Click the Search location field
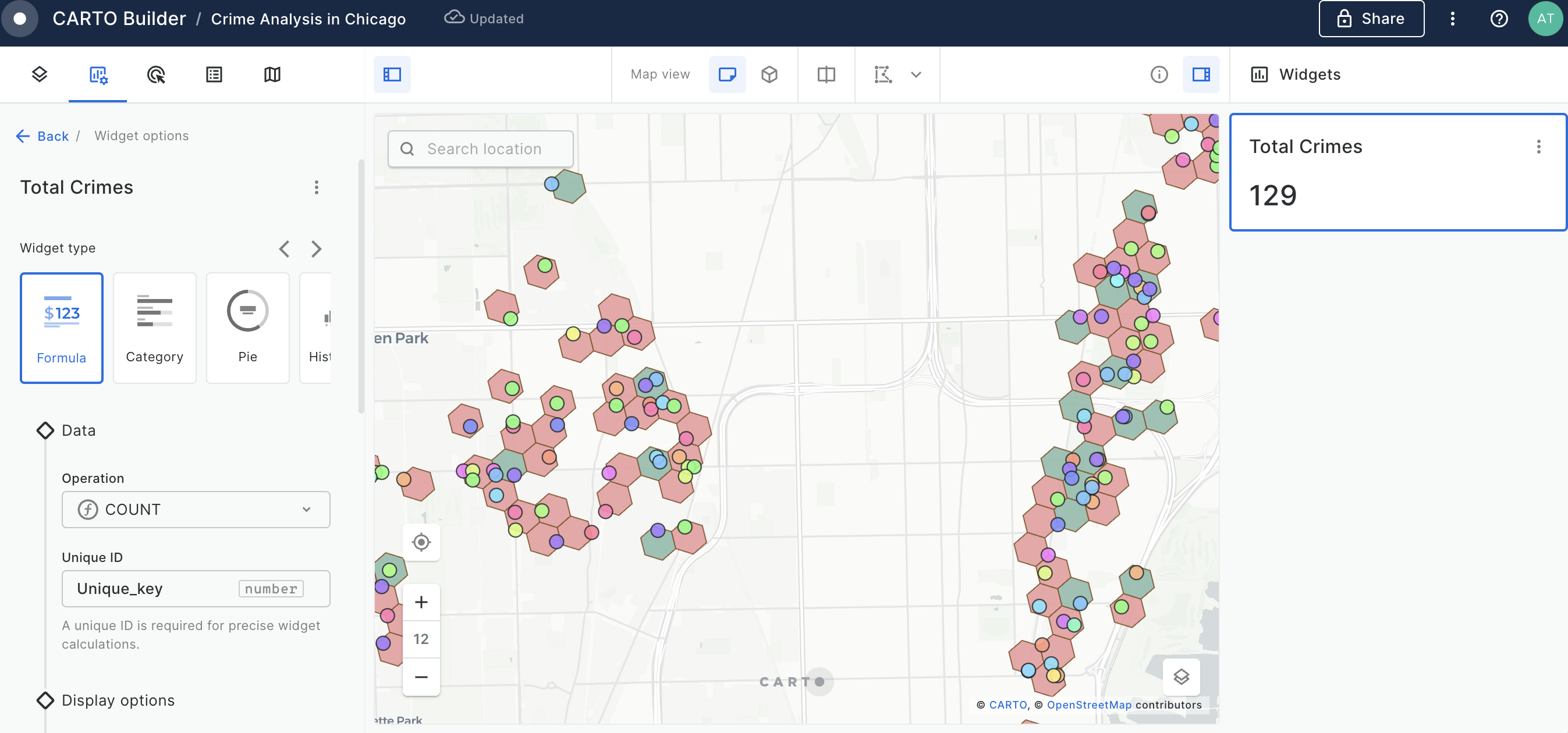This screenshot has height=733, width=1568. [480, 149]
